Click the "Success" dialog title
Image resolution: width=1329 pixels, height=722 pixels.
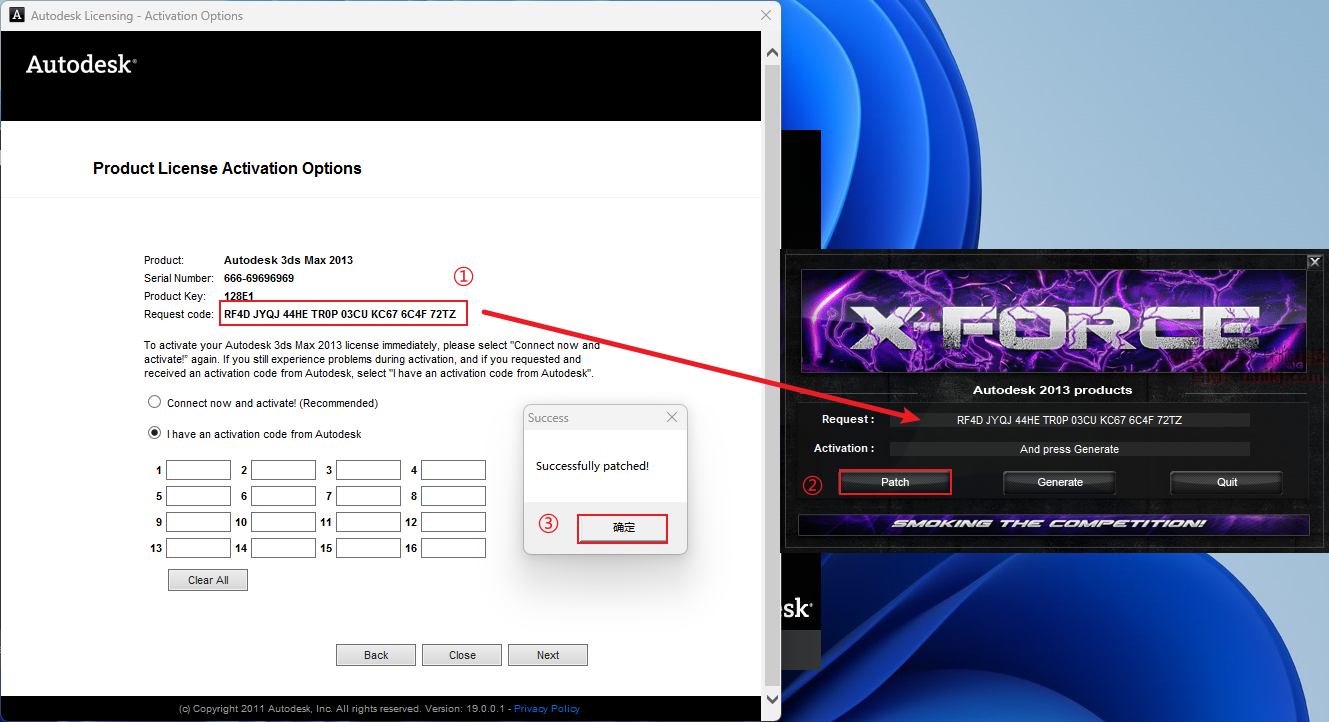coord(548,418)
